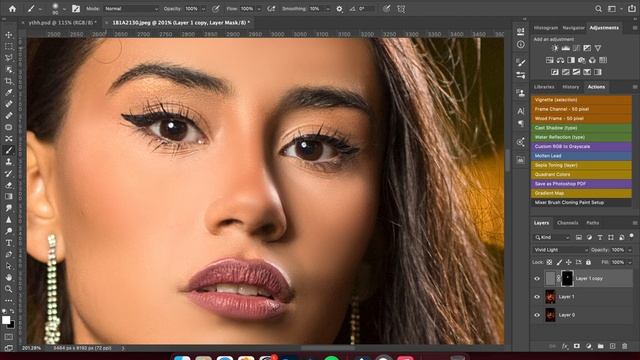Add a Brightness/Contrast adjustment

[555, 48]
